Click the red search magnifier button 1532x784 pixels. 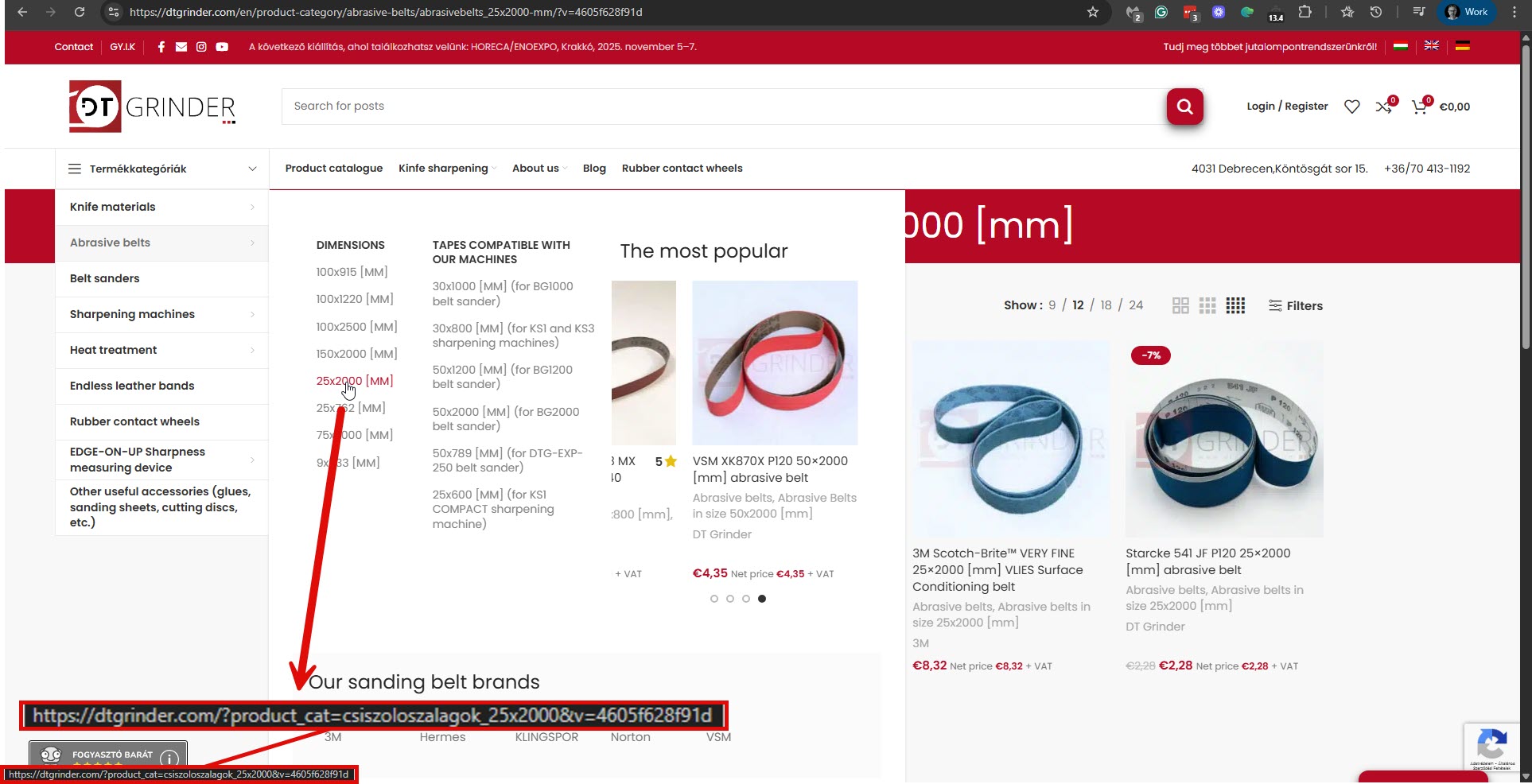1184,107
